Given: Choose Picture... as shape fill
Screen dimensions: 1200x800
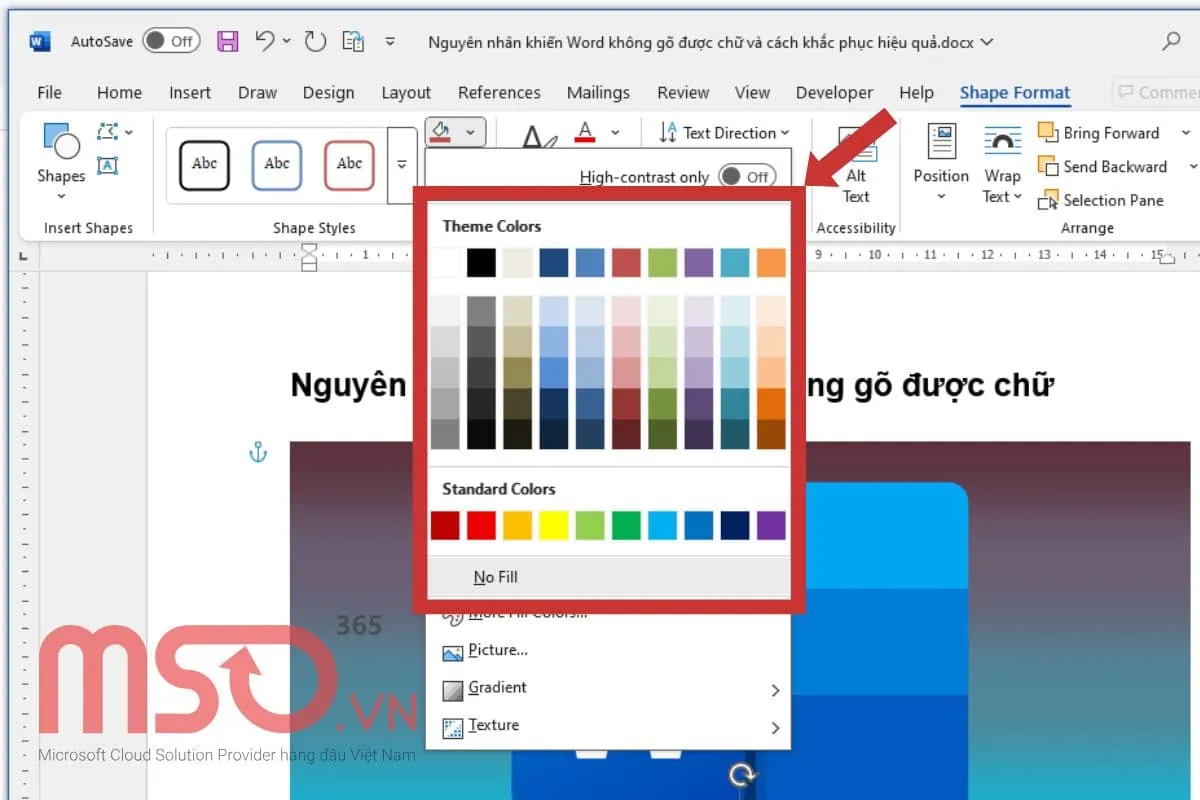Looking at the screenshot, I should click(x=494, y=650).
